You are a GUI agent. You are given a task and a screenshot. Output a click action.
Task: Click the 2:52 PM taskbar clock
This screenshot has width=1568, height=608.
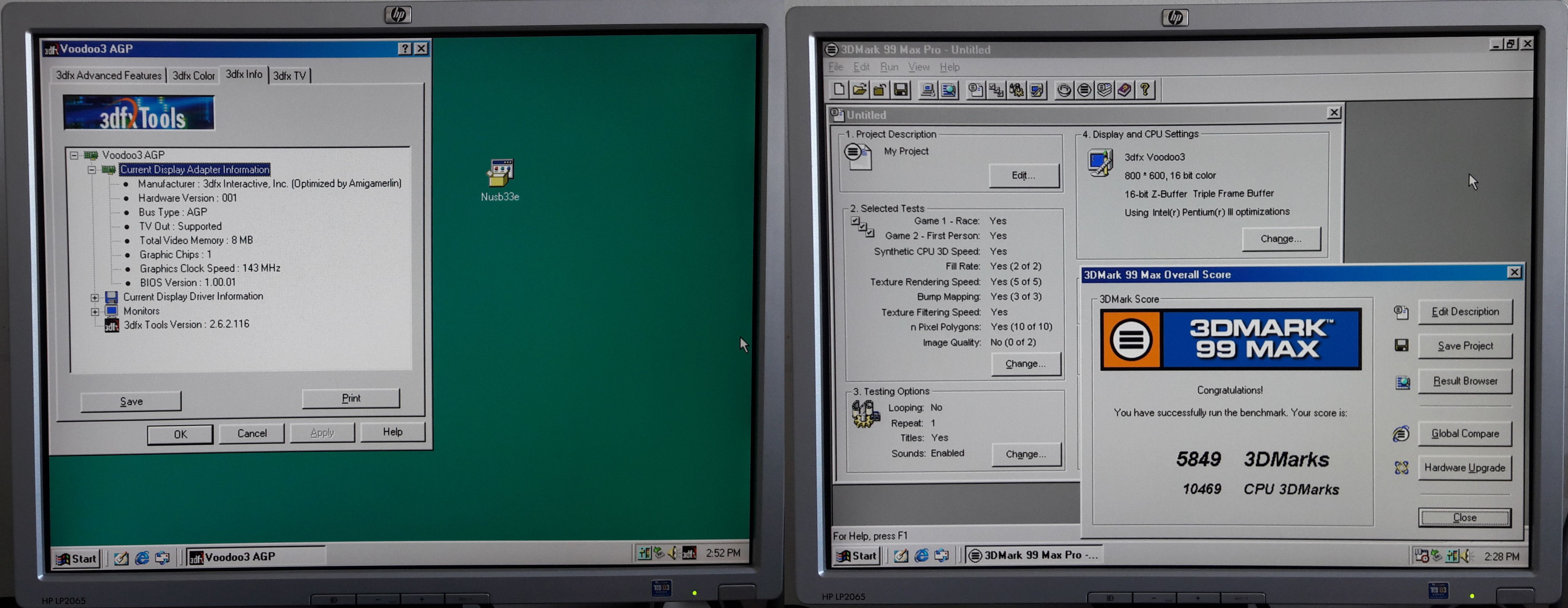coord(723,553)
